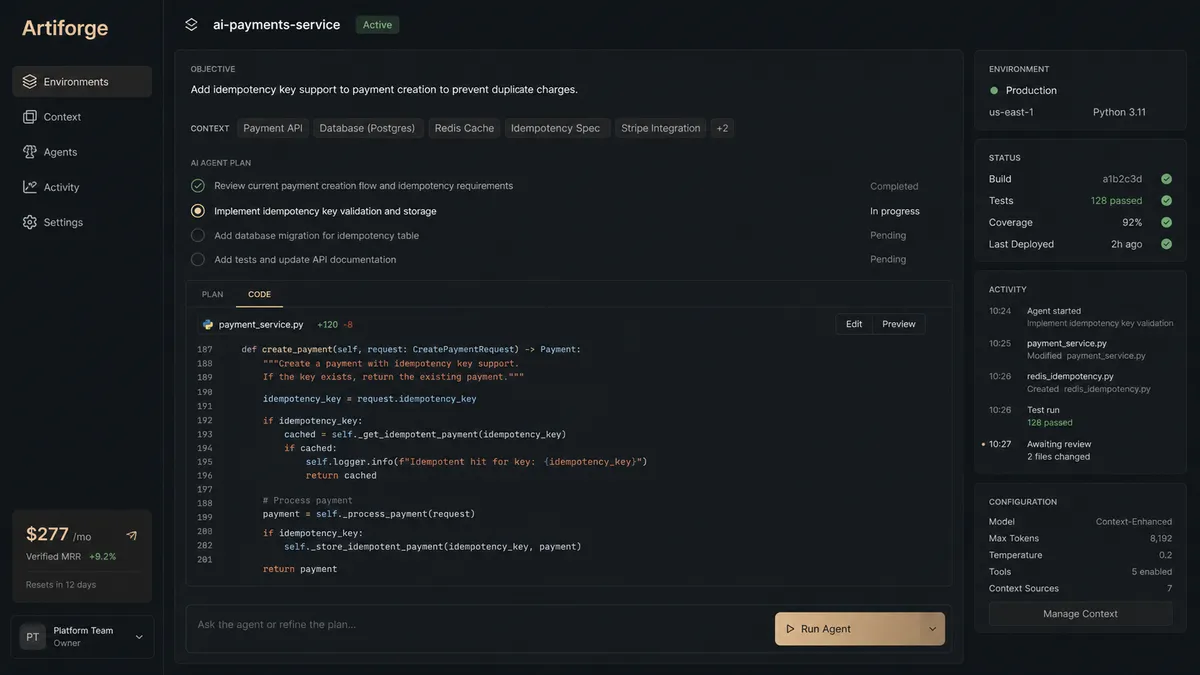Click the us-east-1 region label
This screenshot has width=1200, height=675.
click(1011, 112)
